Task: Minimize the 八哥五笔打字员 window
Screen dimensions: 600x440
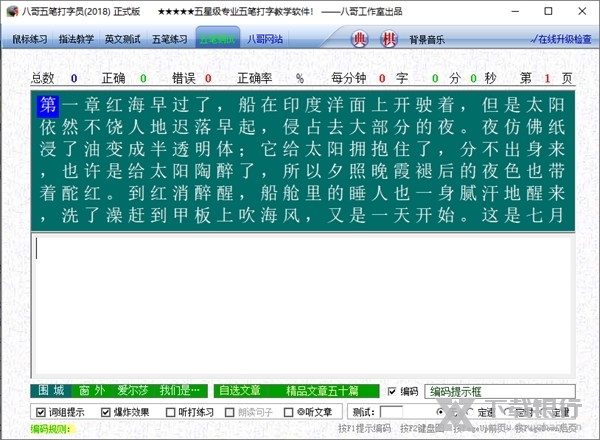Action: pyautogui.click(x=515, y=11)
